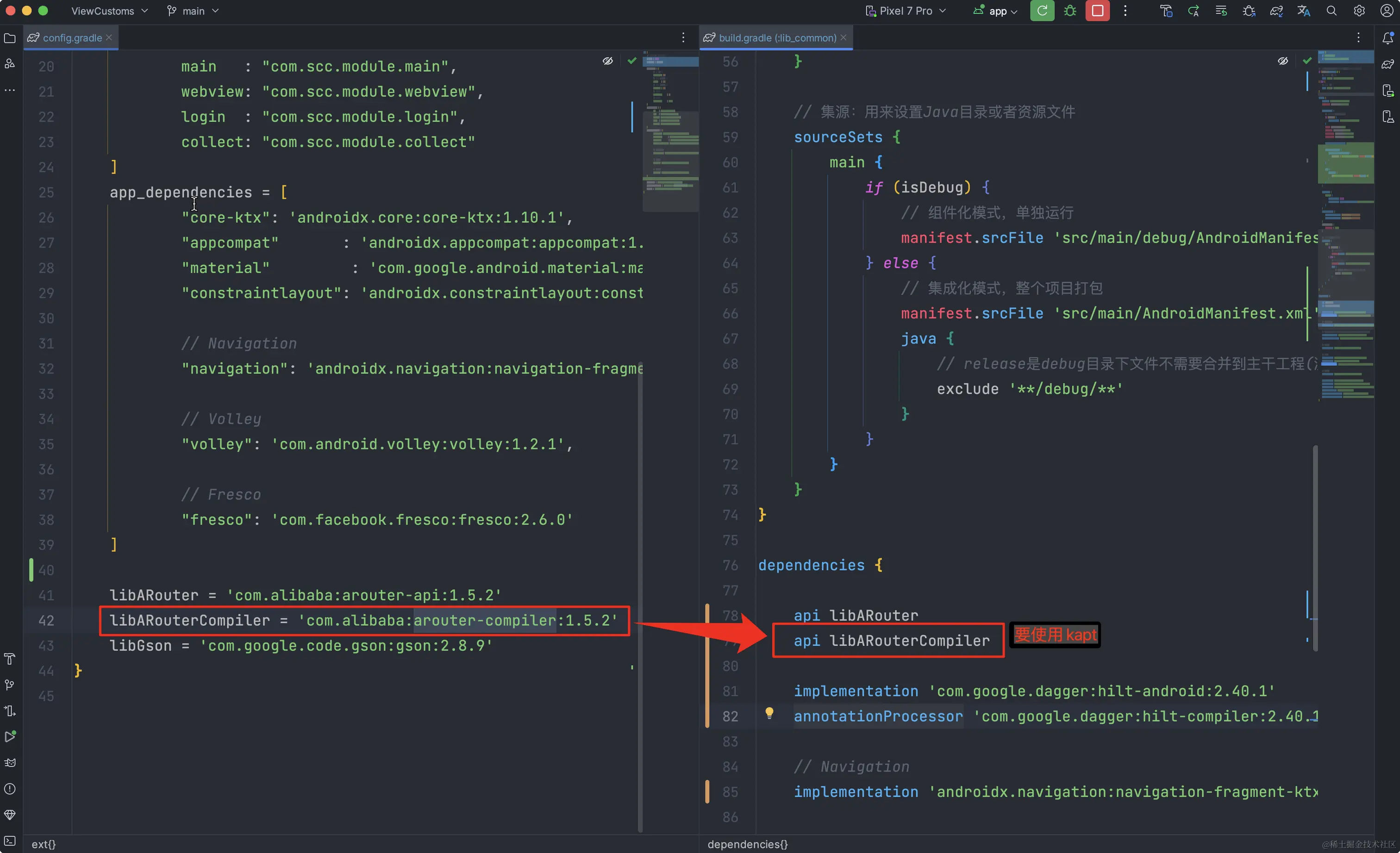Open Problems tool window icon
1400x853 pixels.
[x=10, y=789]
